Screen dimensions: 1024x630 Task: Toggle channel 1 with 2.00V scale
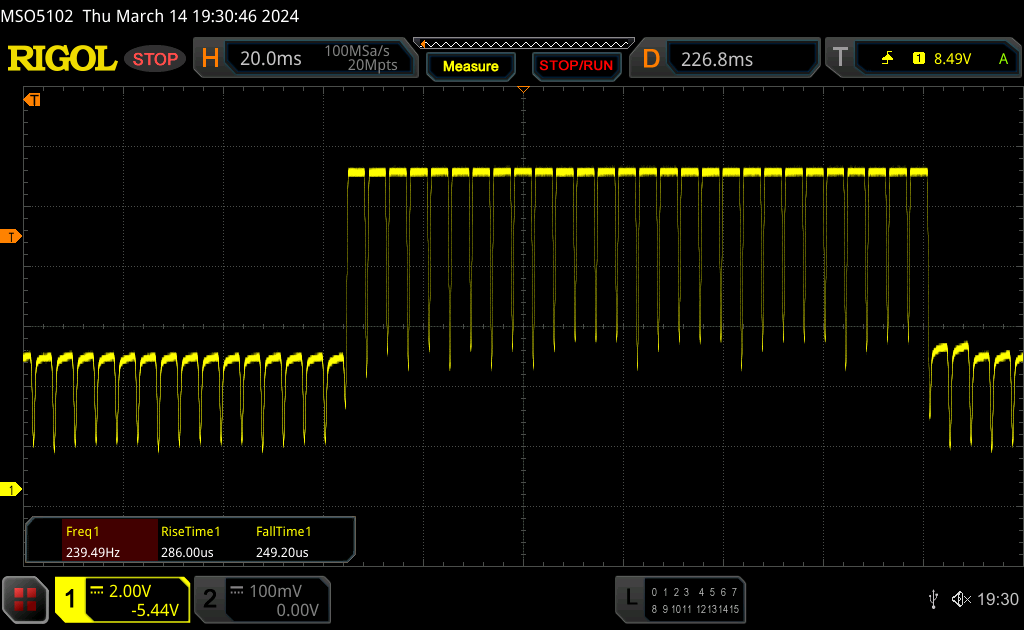click(122, 599)
